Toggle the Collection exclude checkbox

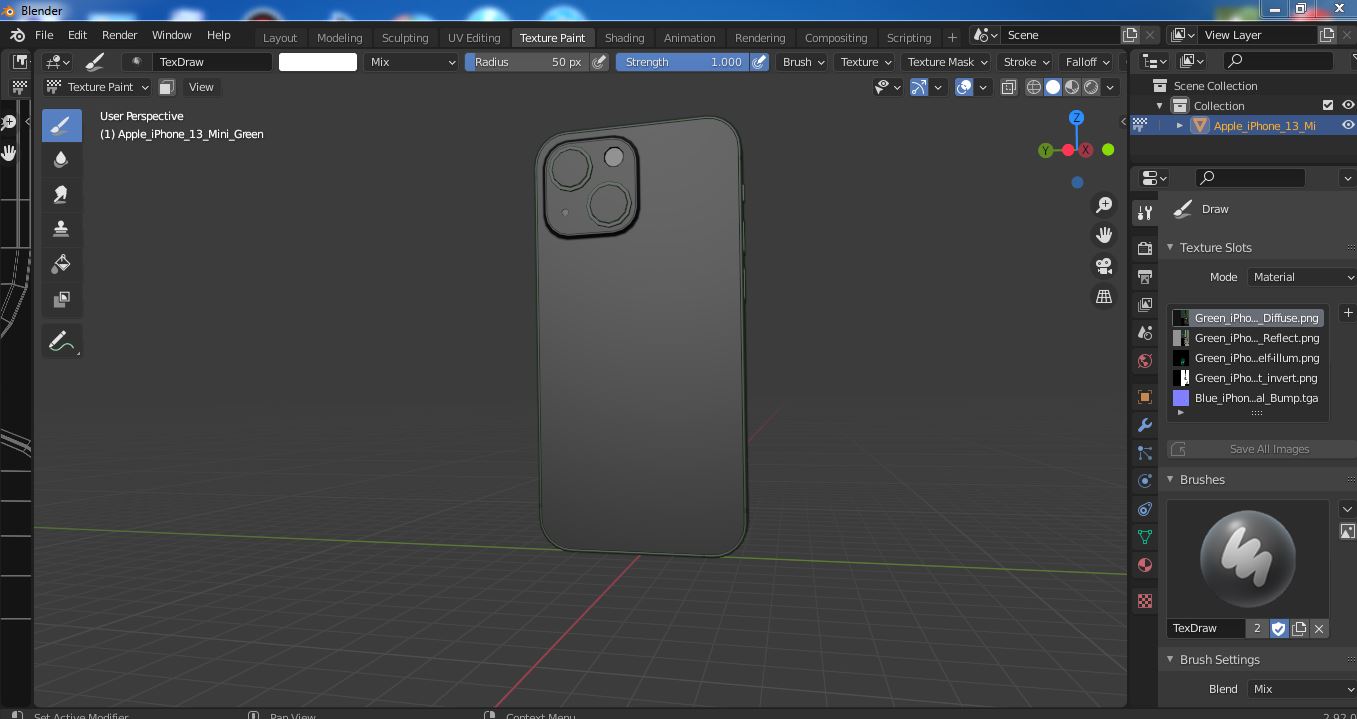tap(1328, 105)
